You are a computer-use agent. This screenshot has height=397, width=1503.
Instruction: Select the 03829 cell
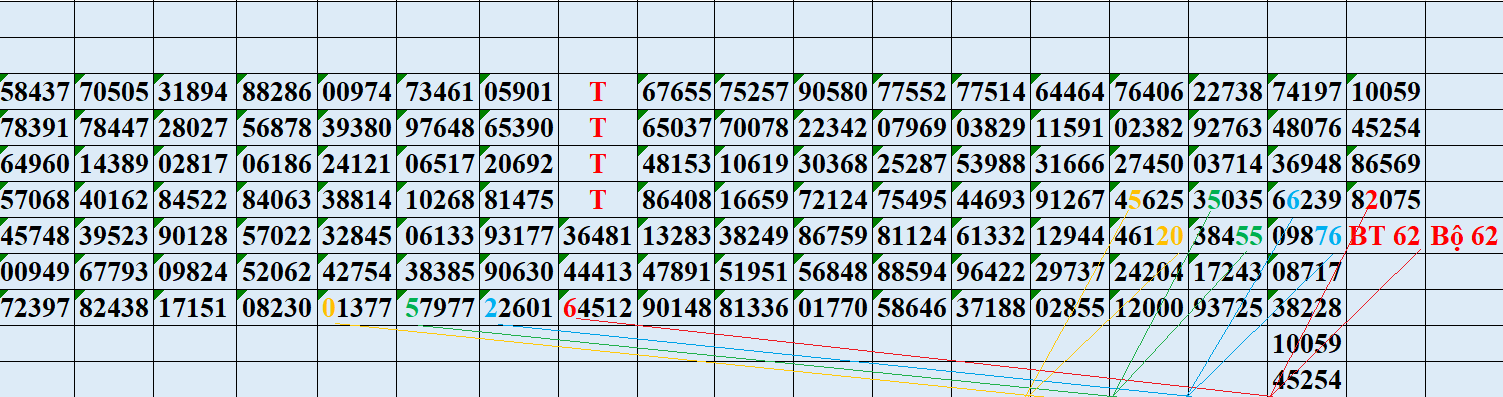coord(991,128)
